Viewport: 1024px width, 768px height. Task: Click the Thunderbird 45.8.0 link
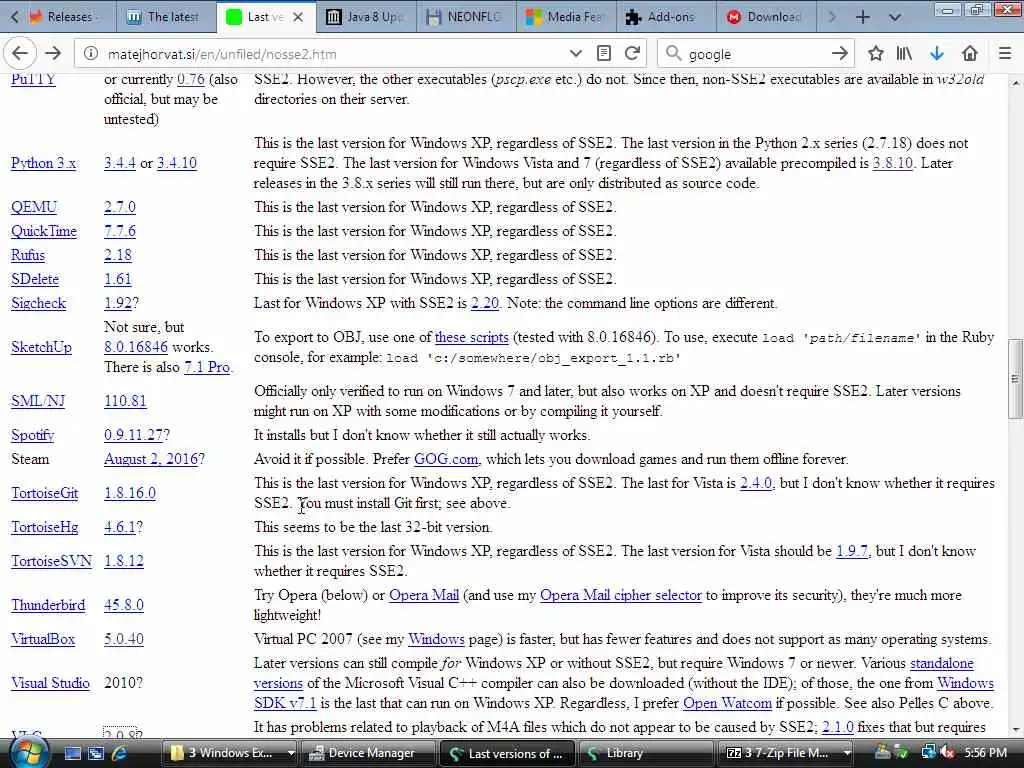(x=123, y=605)
